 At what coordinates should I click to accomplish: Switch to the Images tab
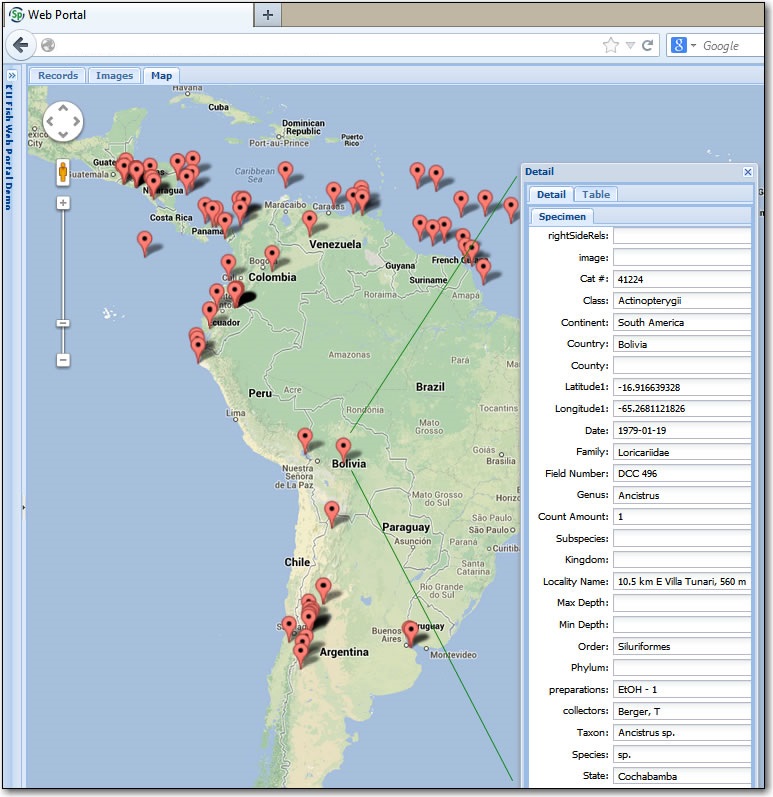coord(114,76)
